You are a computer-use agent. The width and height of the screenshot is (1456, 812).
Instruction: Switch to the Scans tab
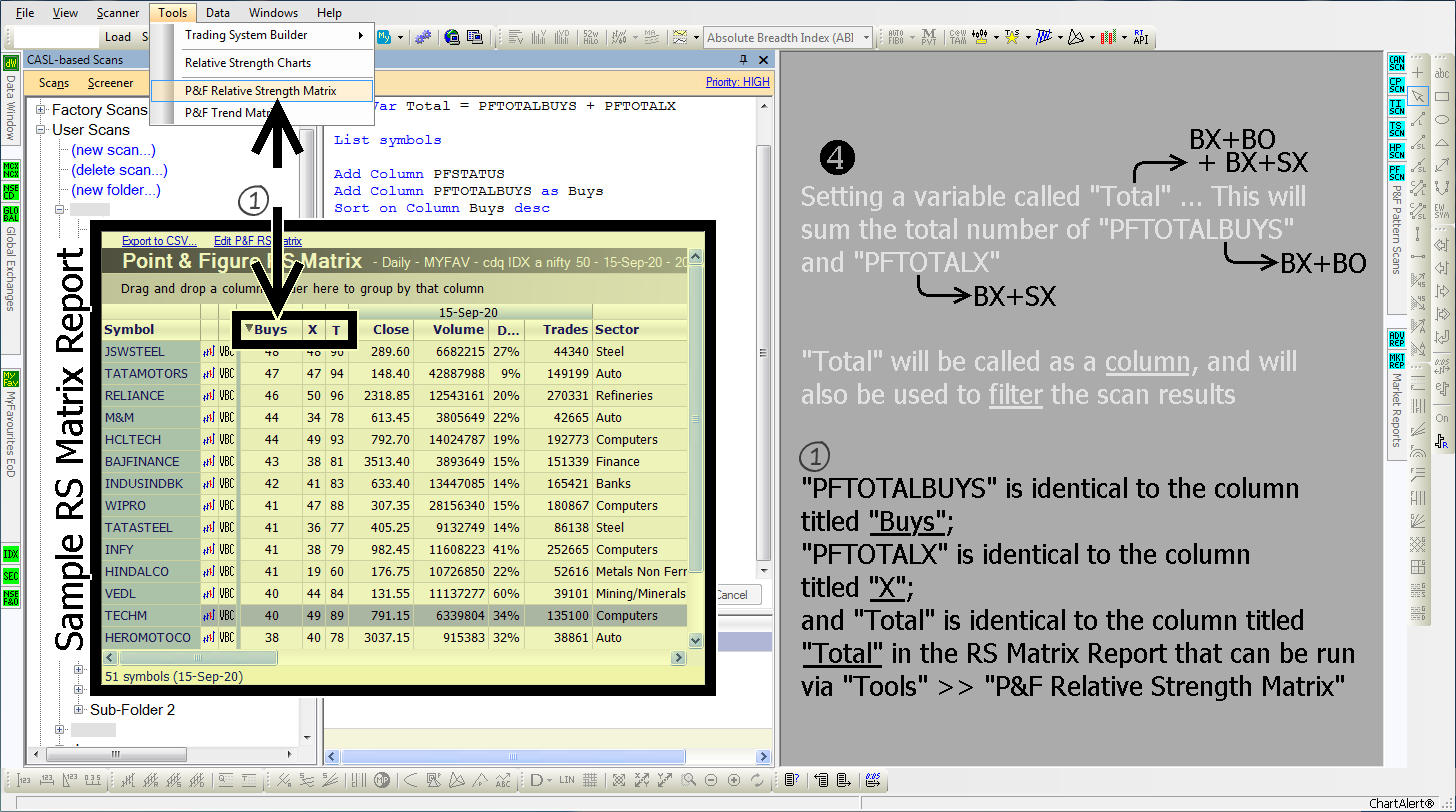click(x=54, y=83)
